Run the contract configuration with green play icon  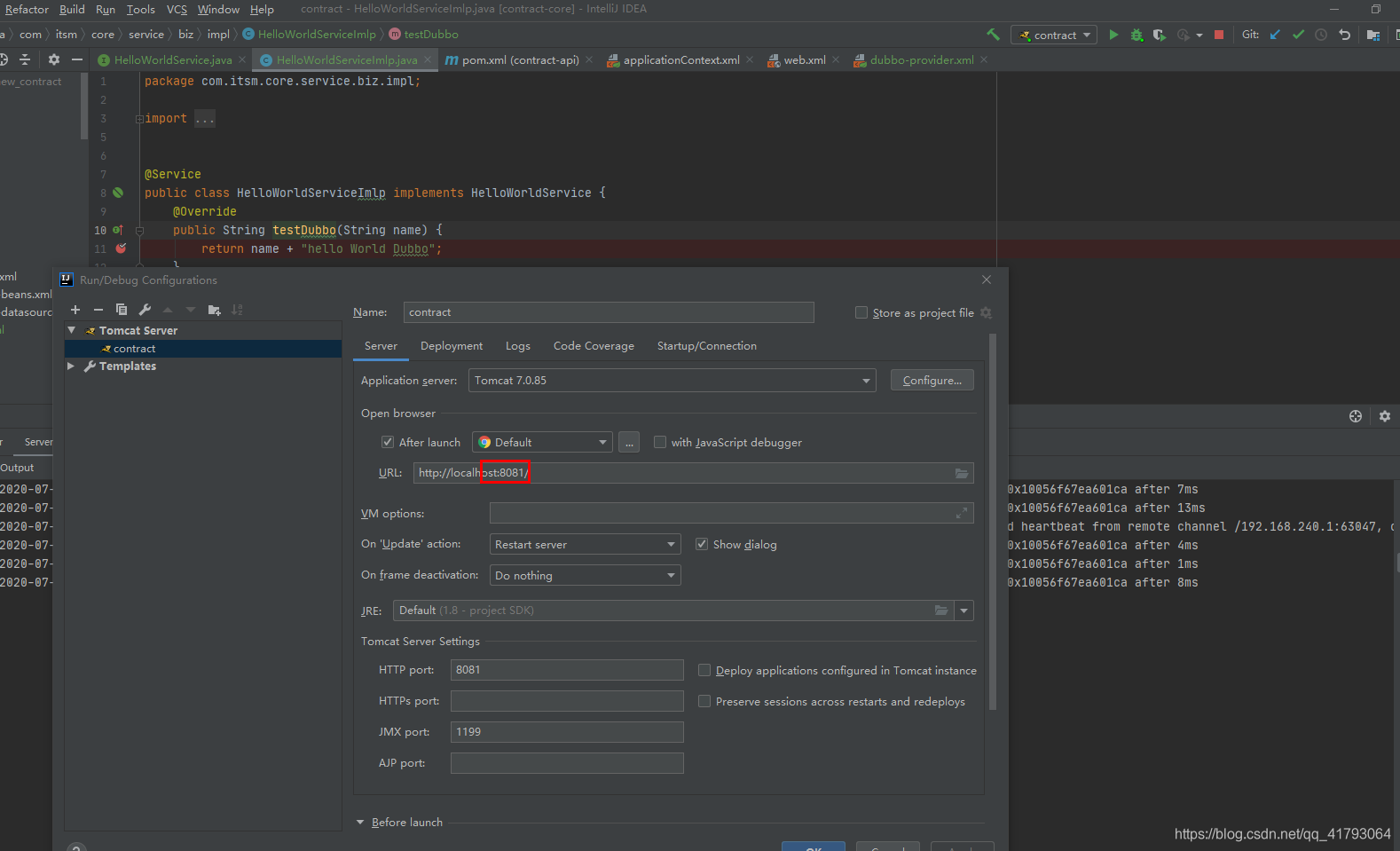pyautogui.click(x=1113, y=35)
